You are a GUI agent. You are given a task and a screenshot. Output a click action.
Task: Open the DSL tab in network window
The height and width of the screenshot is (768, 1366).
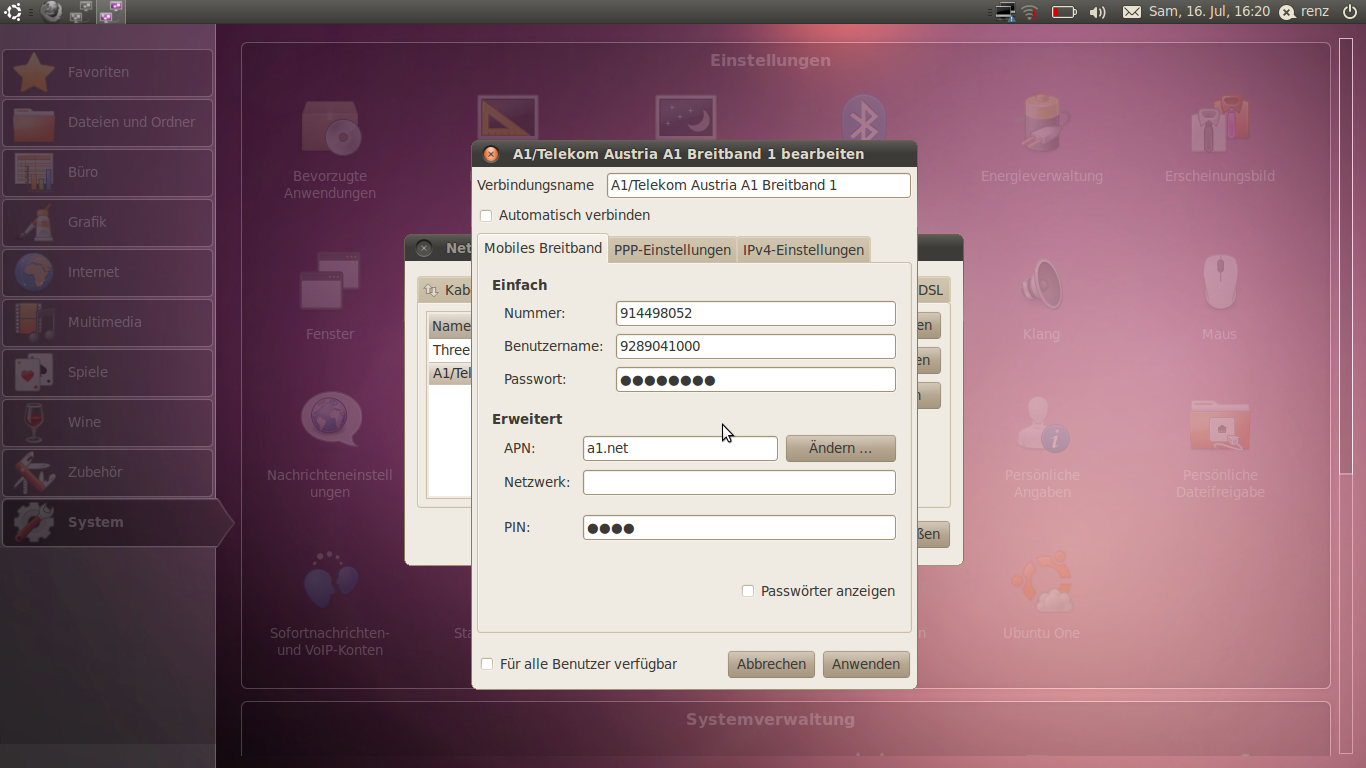(932, 290)
